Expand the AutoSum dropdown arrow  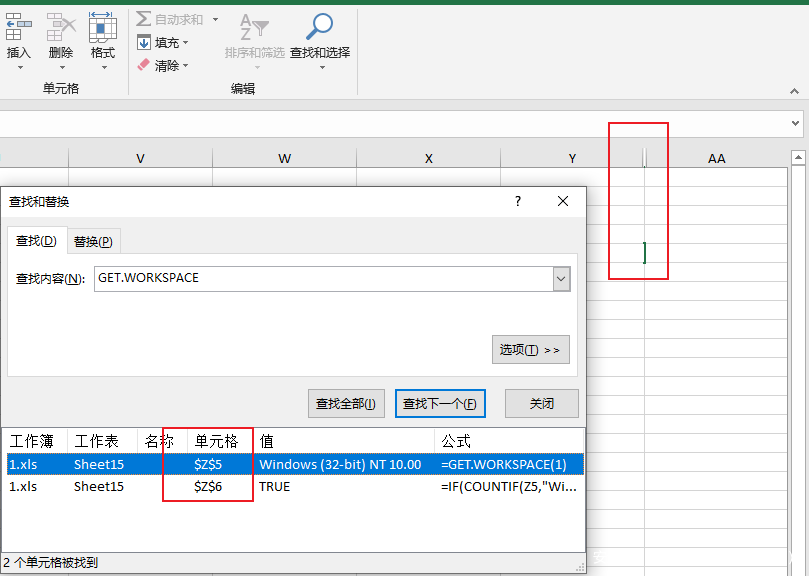(x=214, y=19)
